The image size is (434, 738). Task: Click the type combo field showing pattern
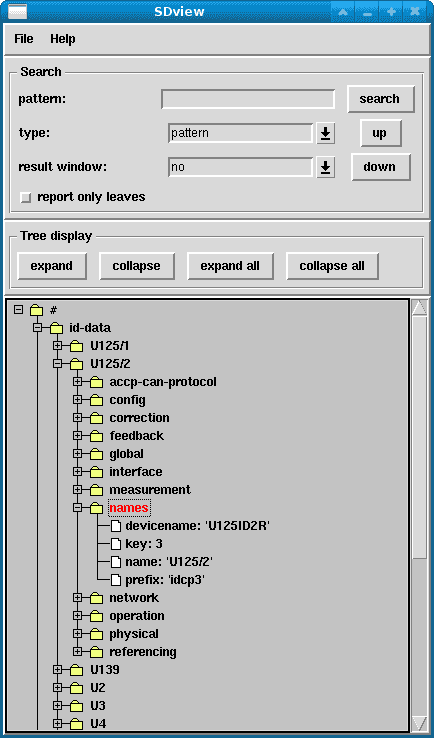[x=241, y=133]
